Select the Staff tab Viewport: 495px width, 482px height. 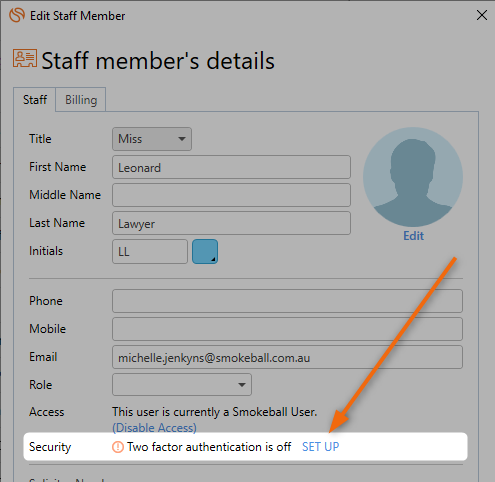pyautogui.click(x=35, y=100)
